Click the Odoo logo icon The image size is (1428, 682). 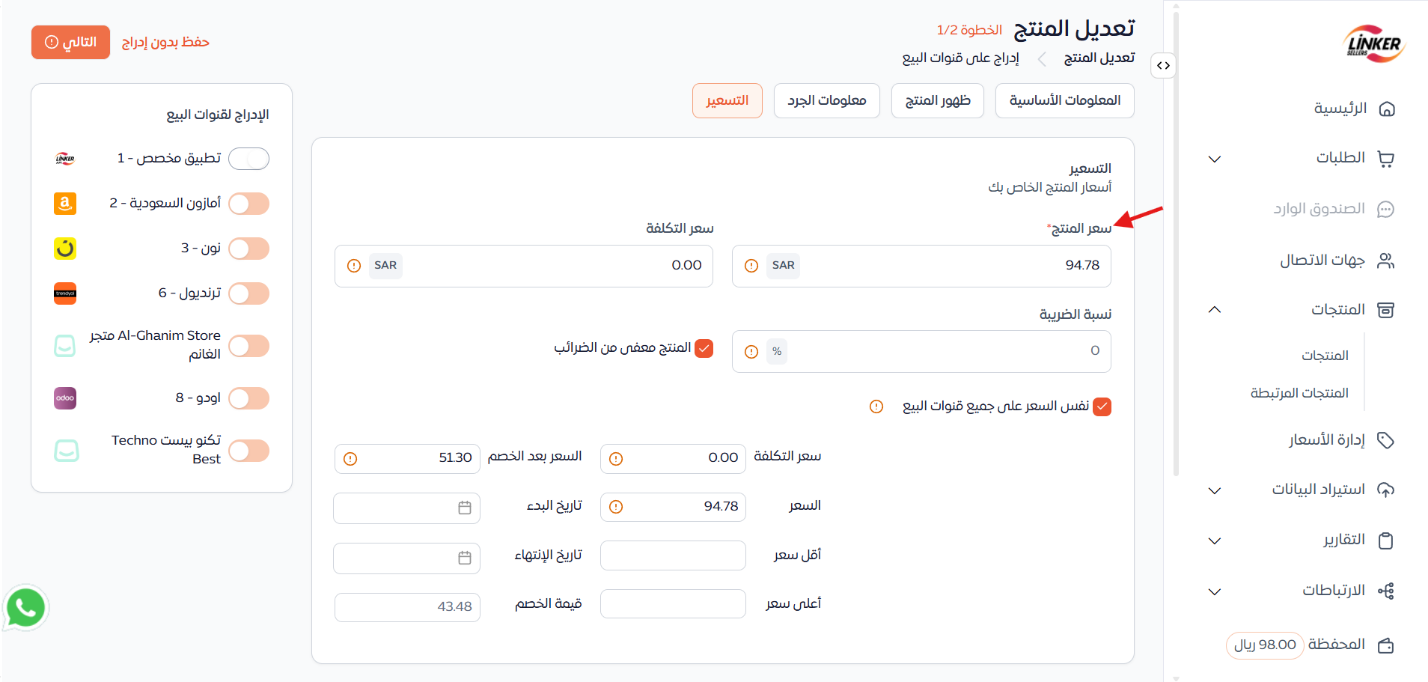tap(65, 398)
